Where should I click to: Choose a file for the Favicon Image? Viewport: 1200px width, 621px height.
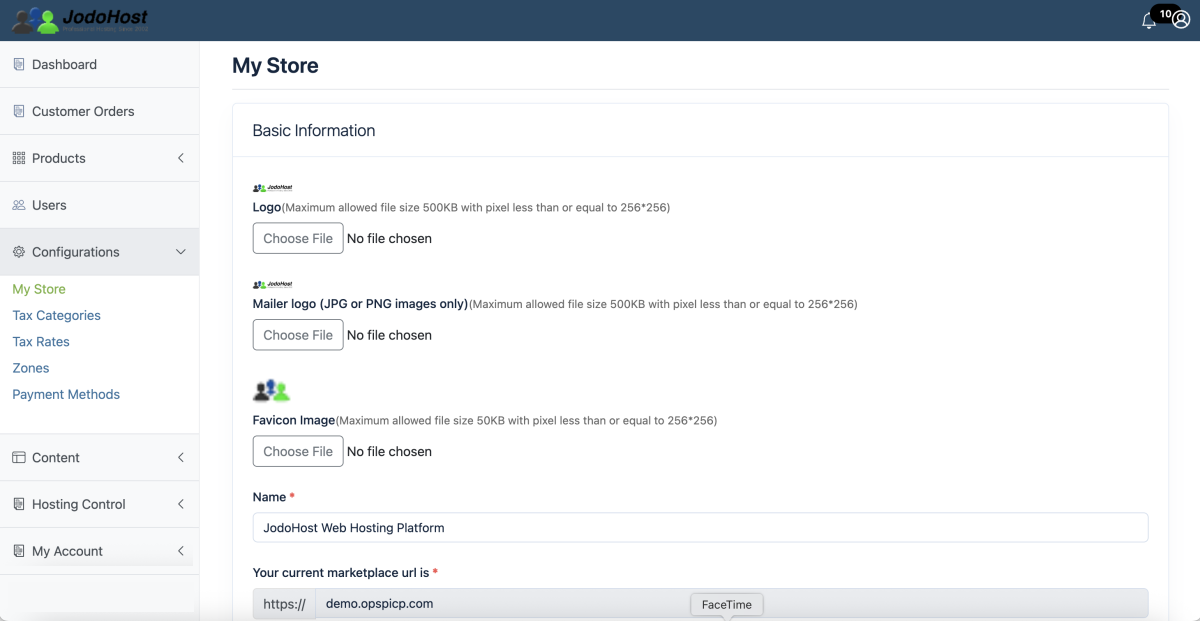point(298,451)
